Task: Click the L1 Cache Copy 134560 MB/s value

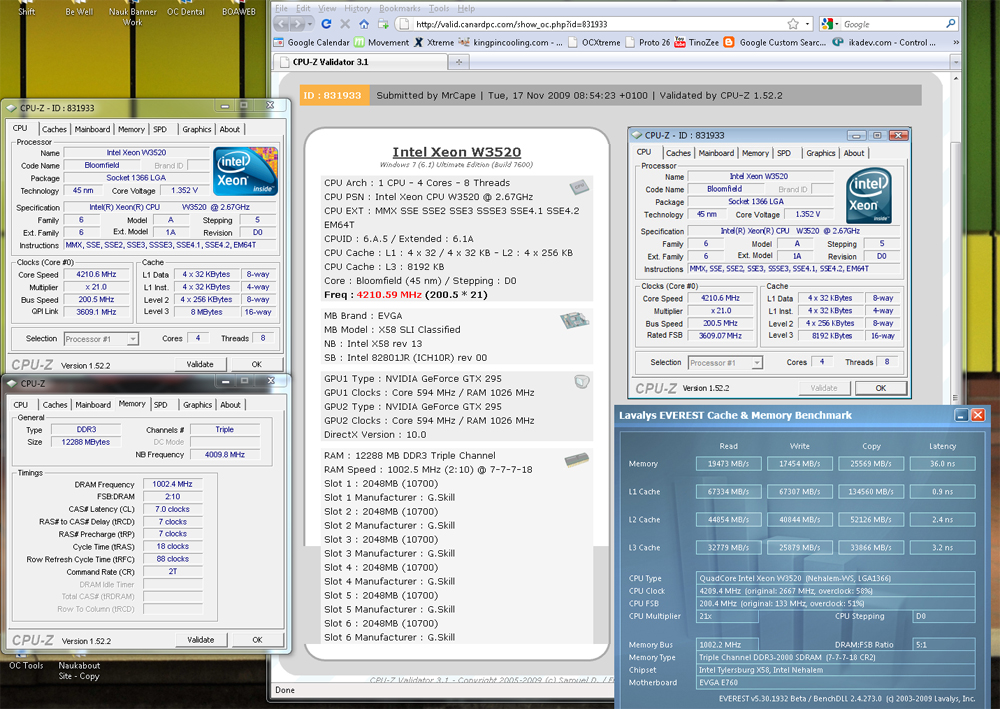Action: (871, 492)
